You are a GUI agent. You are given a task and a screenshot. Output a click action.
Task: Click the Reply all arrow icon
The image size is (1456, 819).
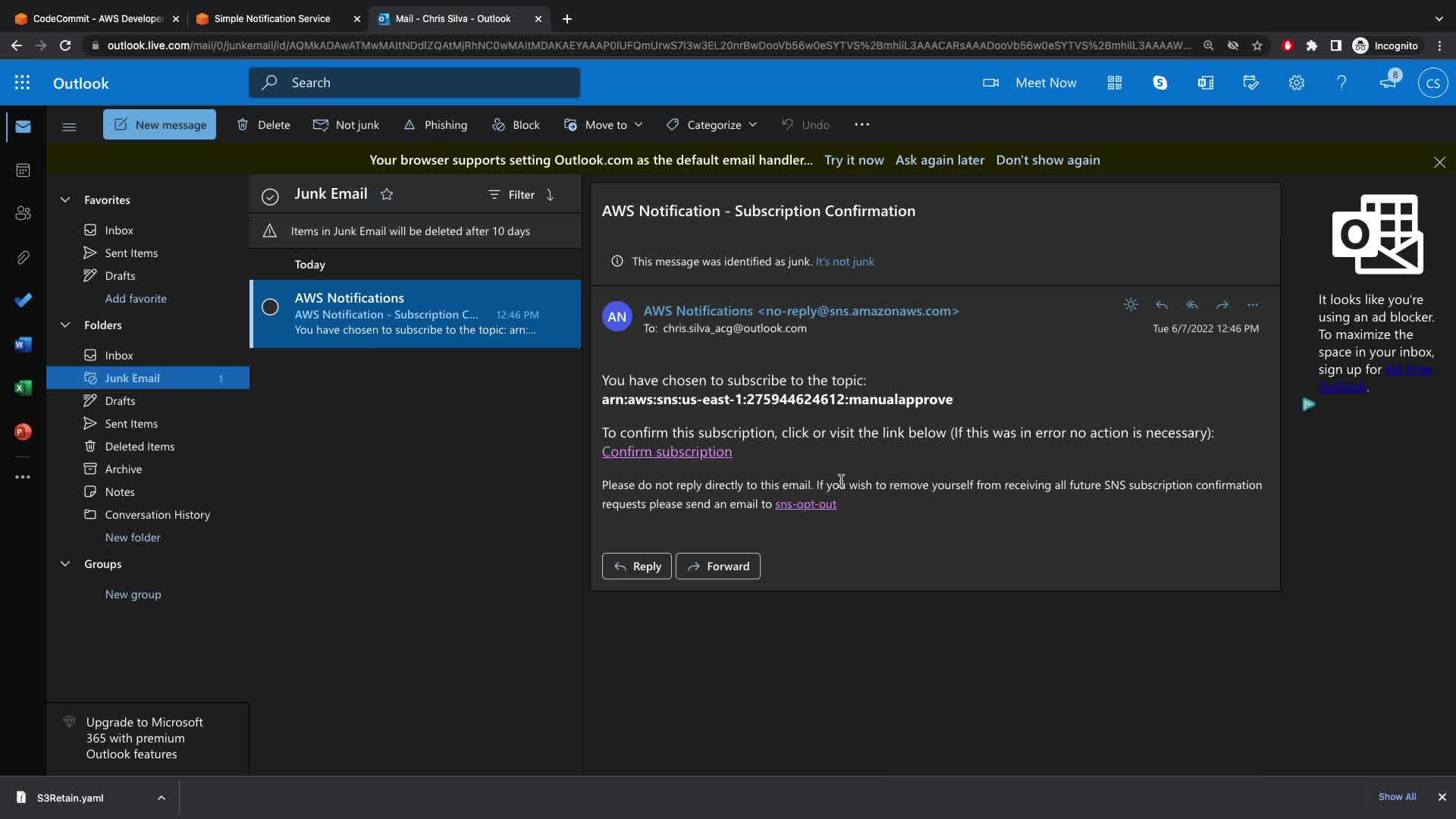pos(1191,305)
